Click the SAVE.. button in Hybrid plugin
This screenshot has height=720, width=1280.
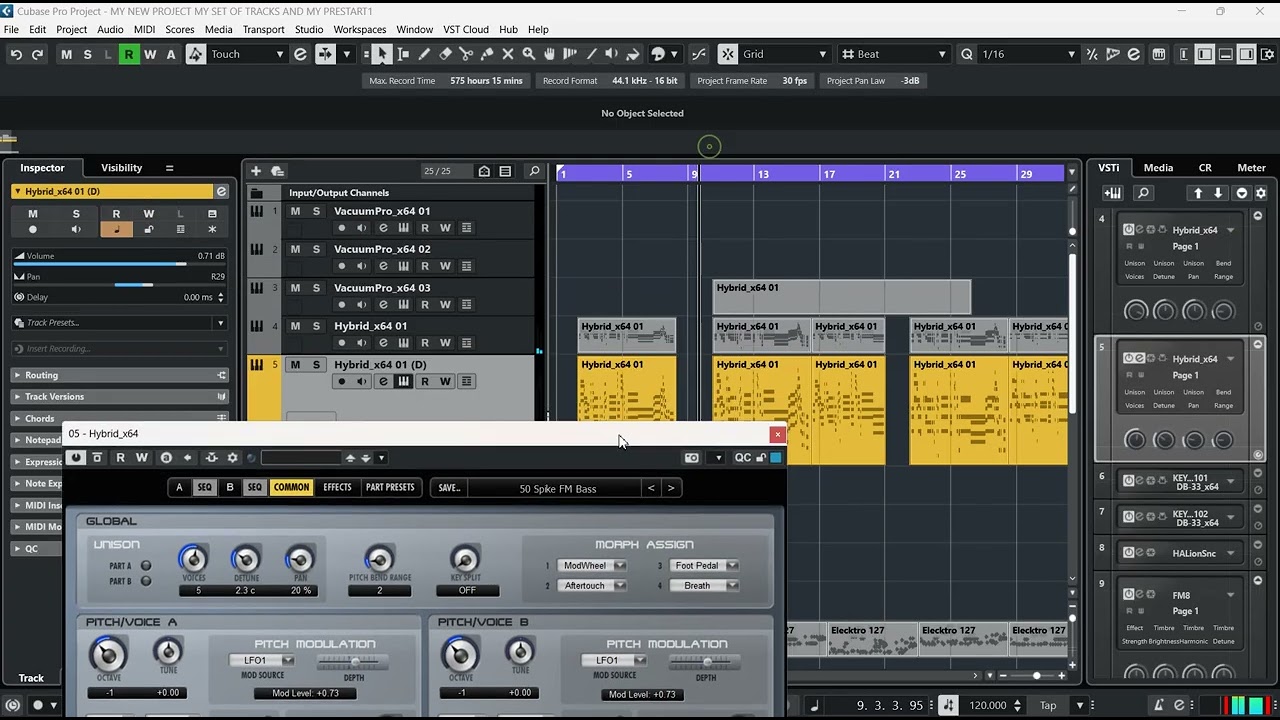[449, 488]
